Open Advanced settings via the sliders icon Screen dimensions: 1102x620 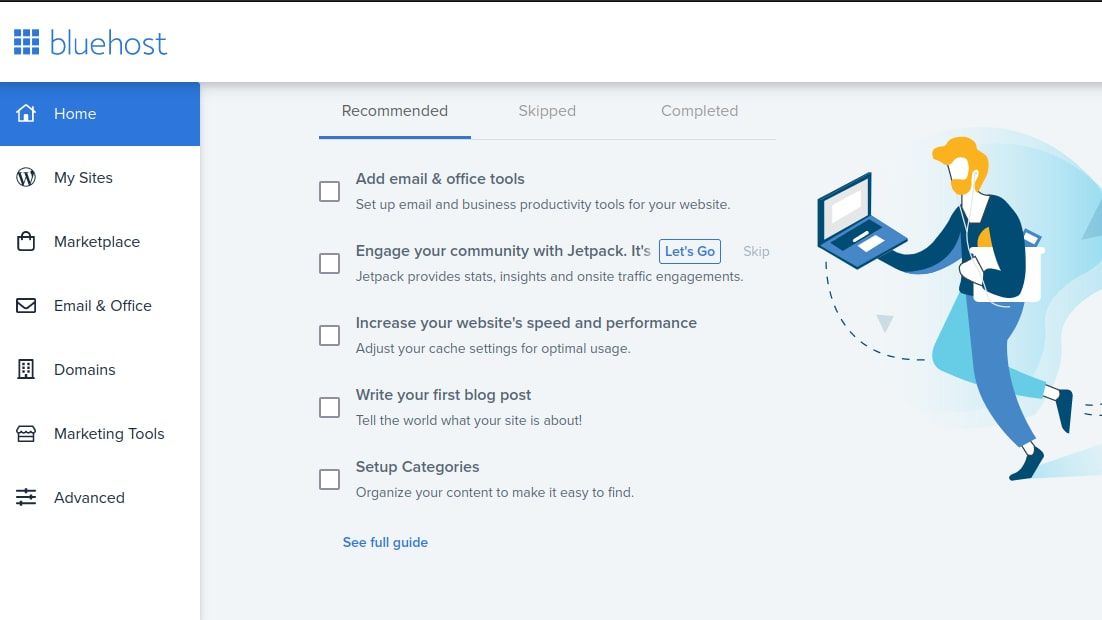coord(26,498)
